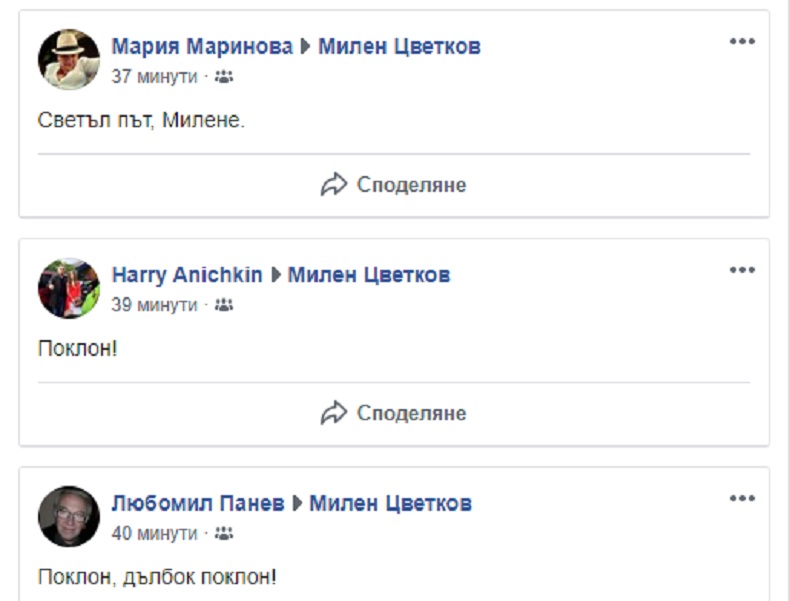Screen dimensions: 790x601
Task: Open options menu on Мария Маринова's post
Action: [x=741, y=42]
